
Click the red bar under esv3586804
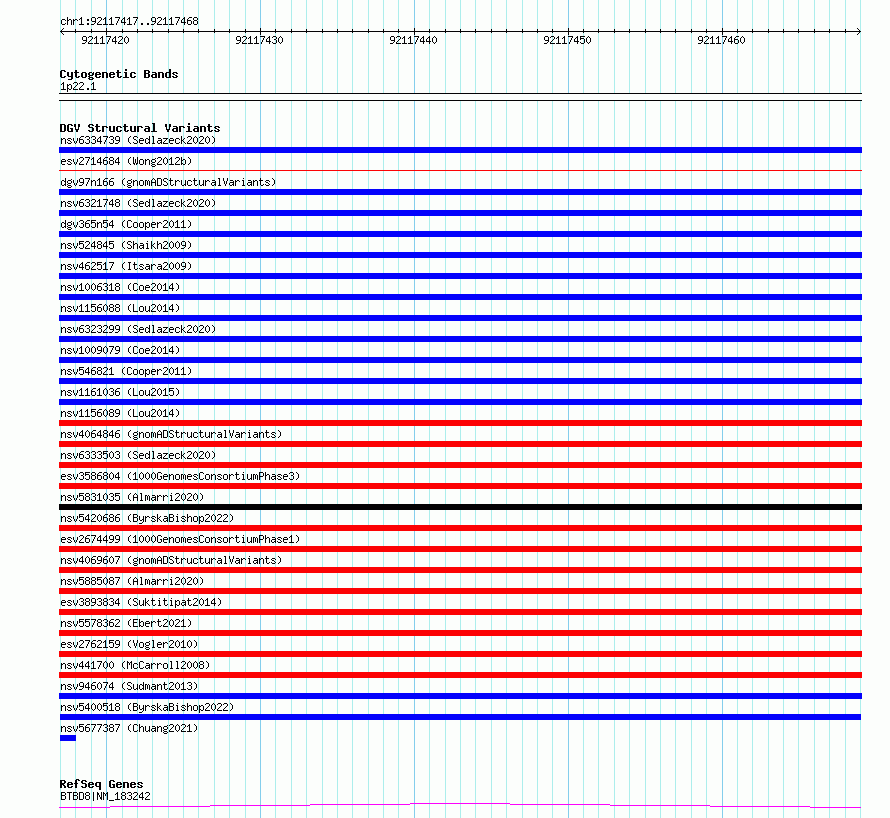(460, 486)
